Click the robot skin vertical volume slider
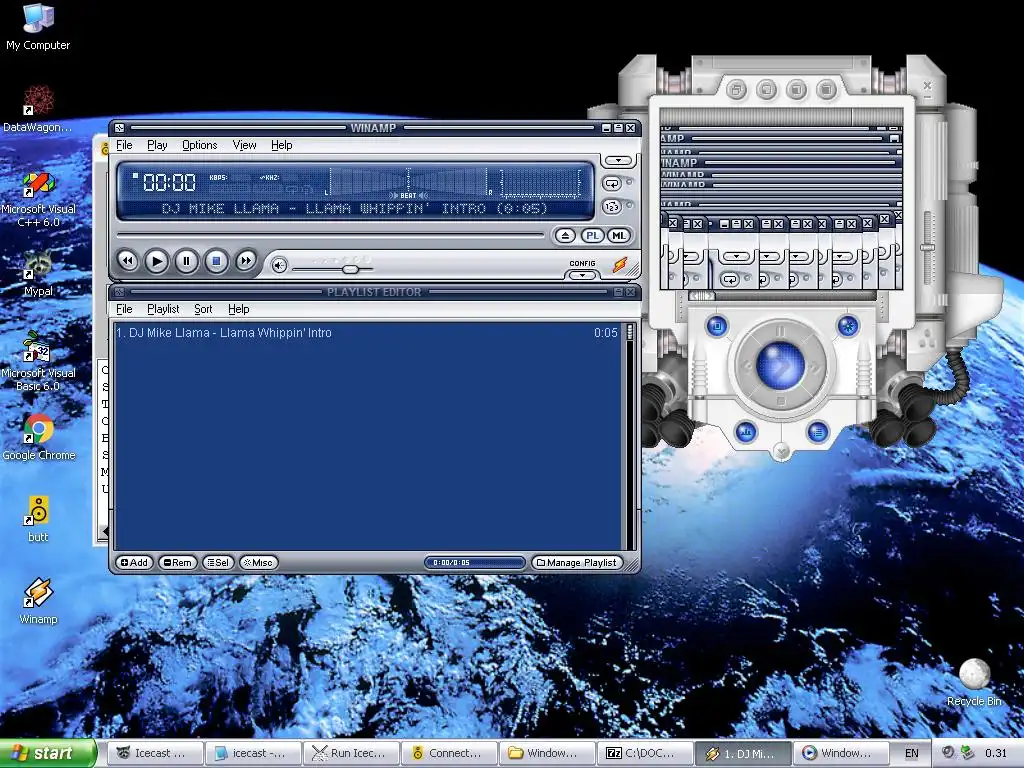 927,248
